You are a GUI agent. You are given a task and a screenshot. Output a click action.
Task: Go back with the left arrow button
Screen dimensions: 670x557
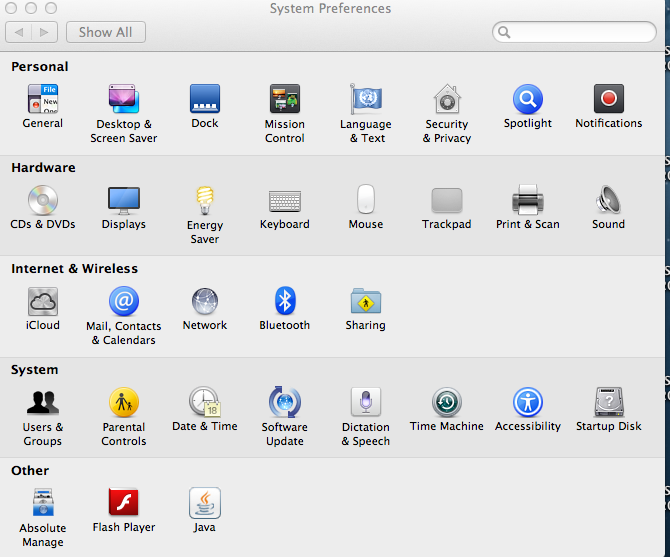click(x=18, y=32)
